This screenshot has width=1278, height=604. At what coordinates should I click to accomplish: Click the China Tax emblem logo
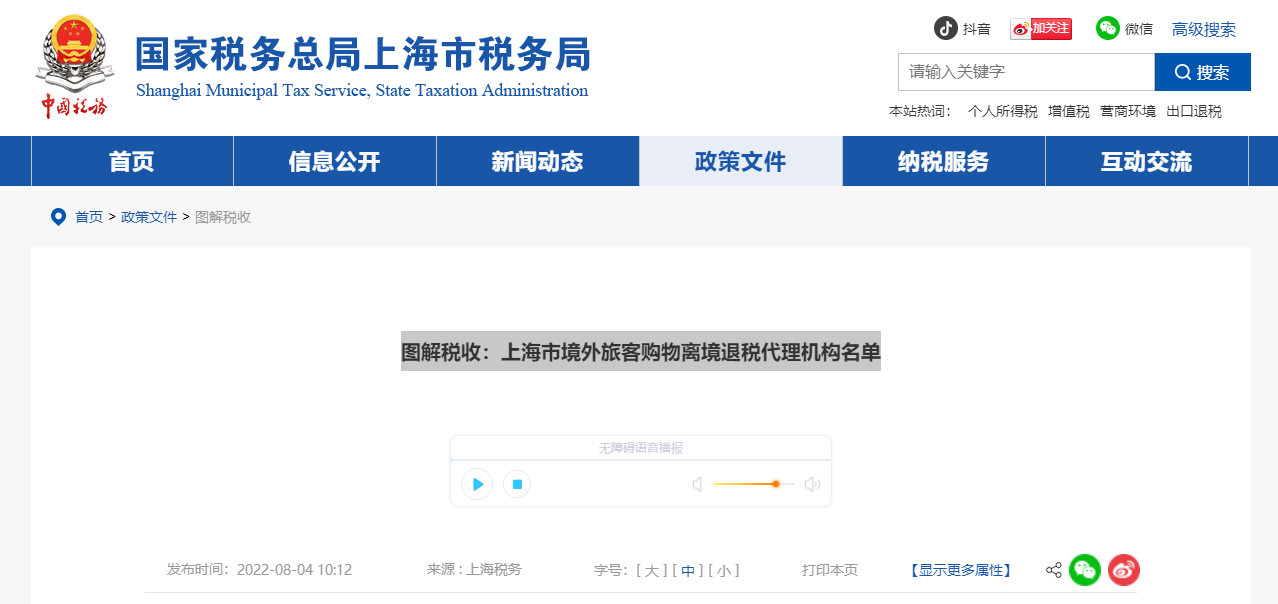[x=74, y=67]
